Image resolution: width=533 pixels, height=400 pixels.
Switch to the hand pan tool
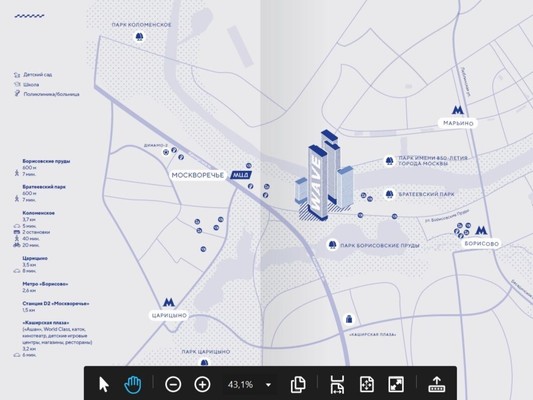133,385
